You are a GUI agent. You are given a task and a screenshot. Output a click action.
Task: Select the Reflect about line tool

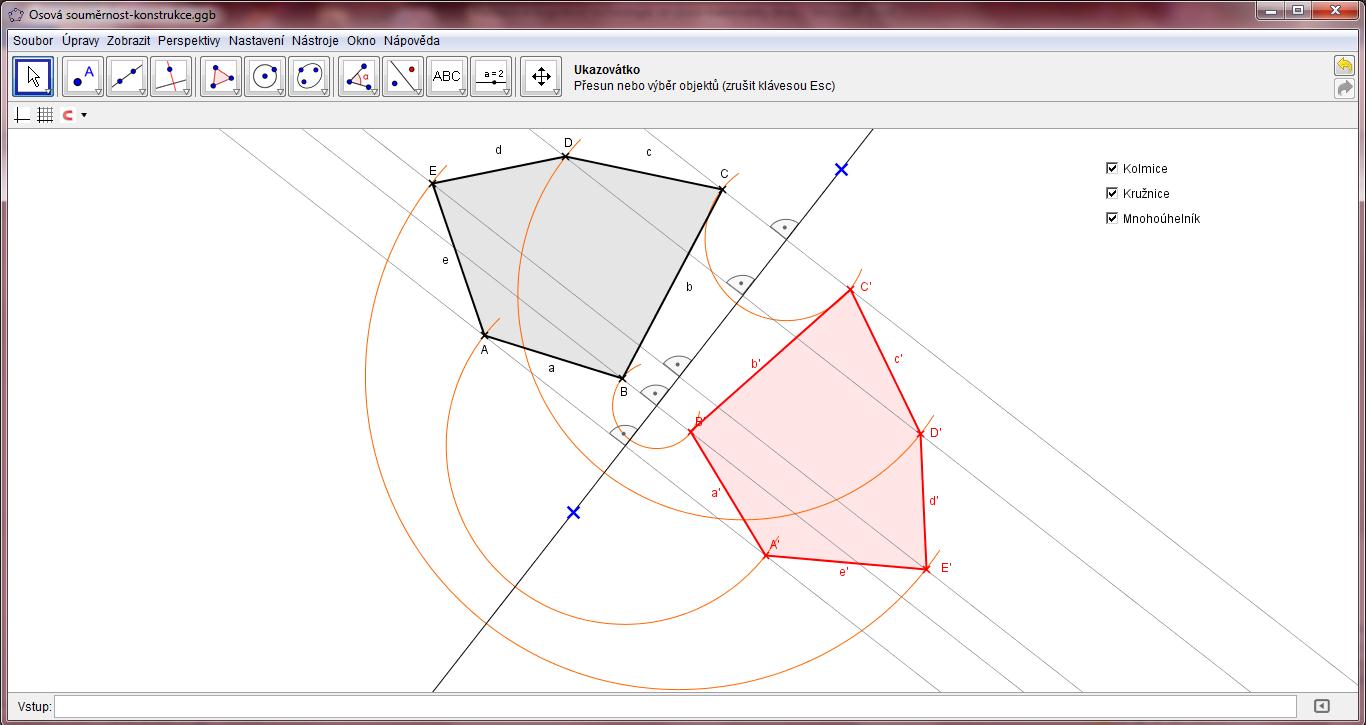[403, 76]
